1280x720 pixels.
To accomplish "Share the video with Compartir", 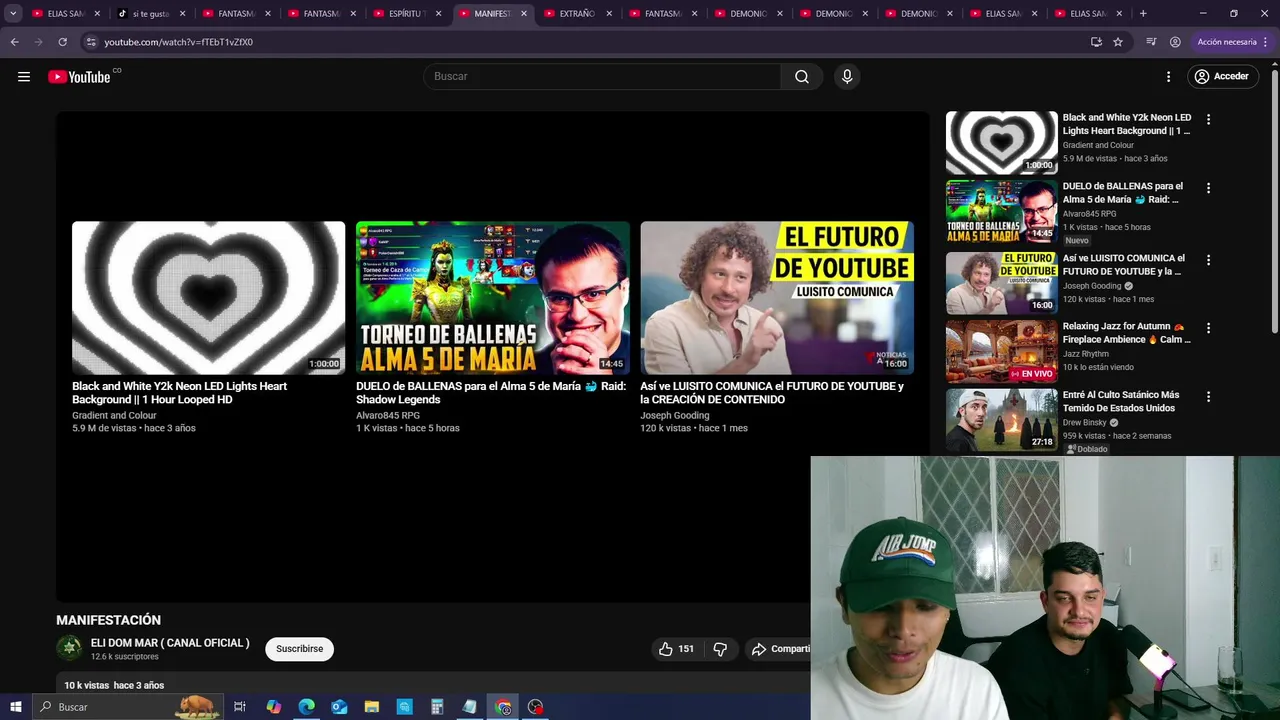I will (x=782, y=649).
